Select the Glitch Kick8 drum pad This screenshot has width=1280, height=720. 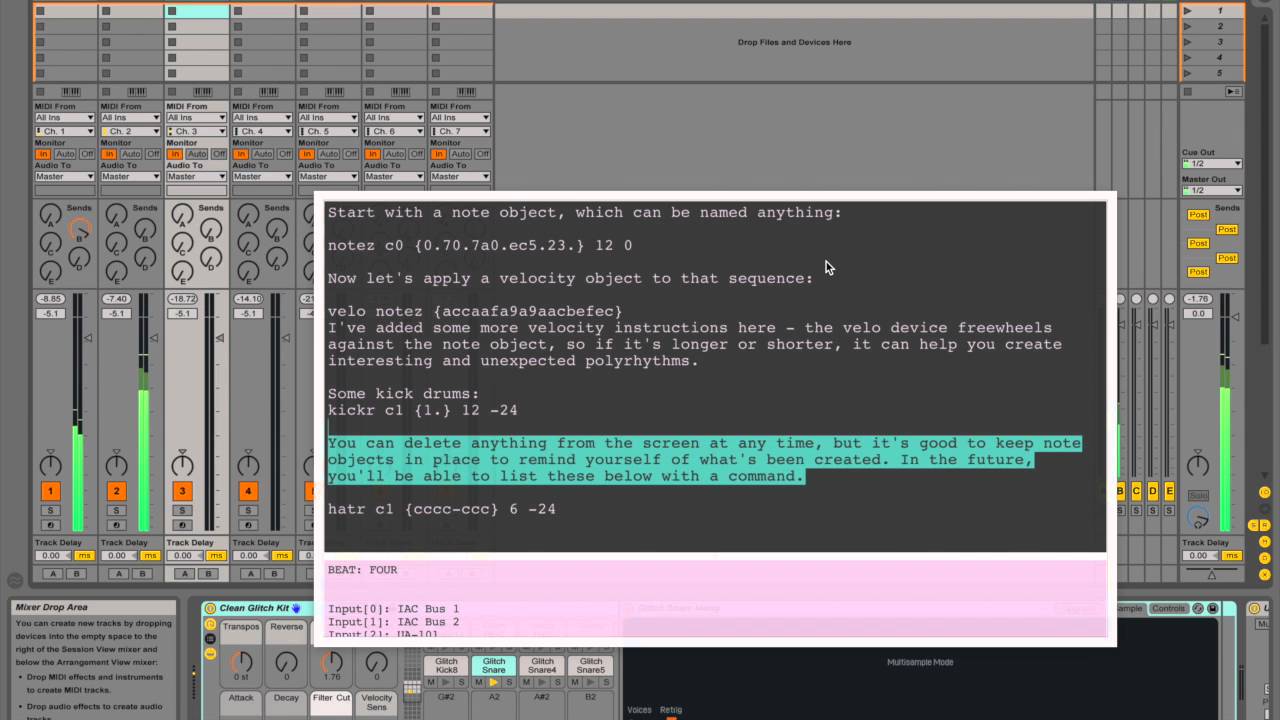pyautogui.click(x=446, y=666)
